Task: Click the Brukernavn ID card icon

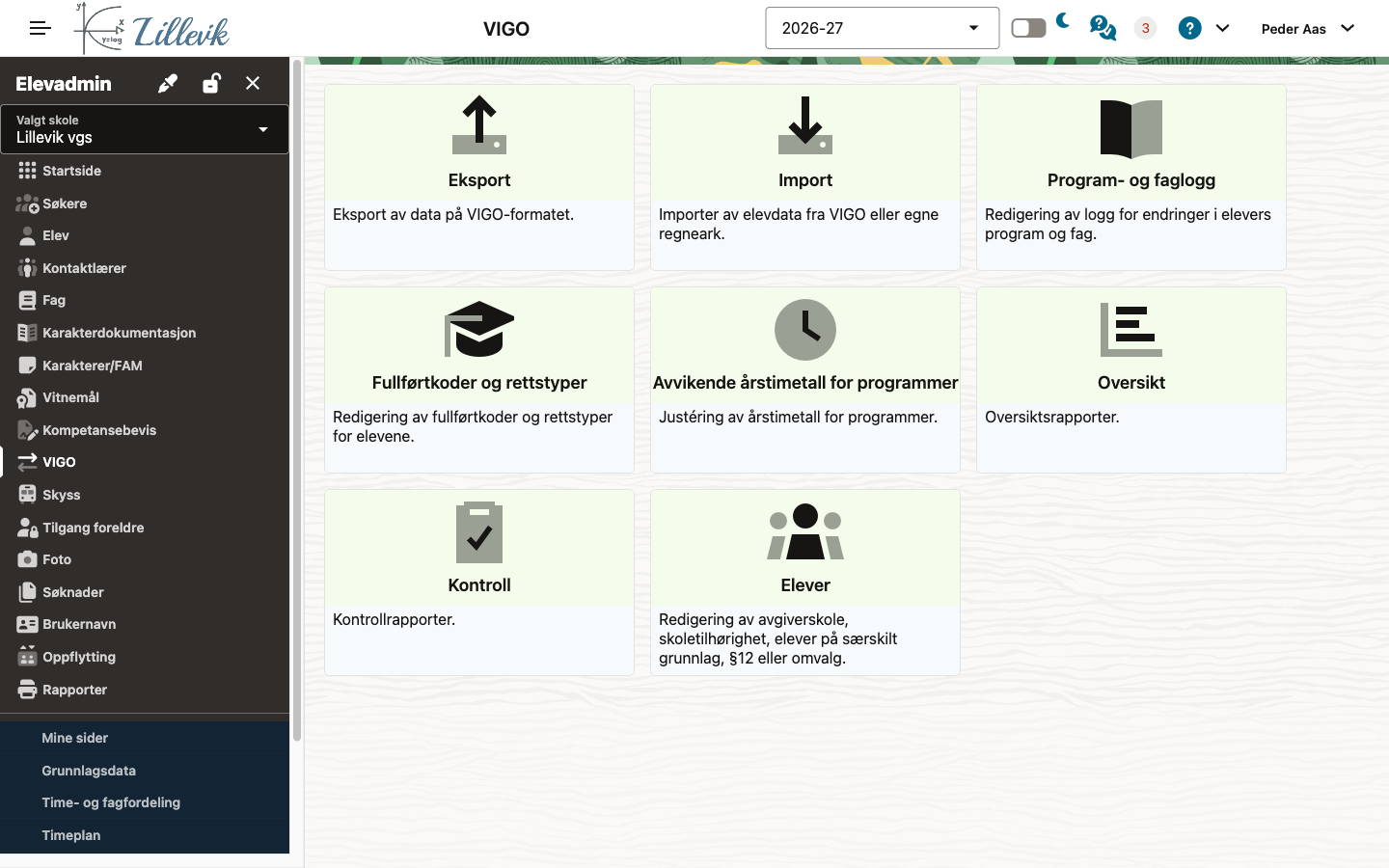Action: click(27, 624)
